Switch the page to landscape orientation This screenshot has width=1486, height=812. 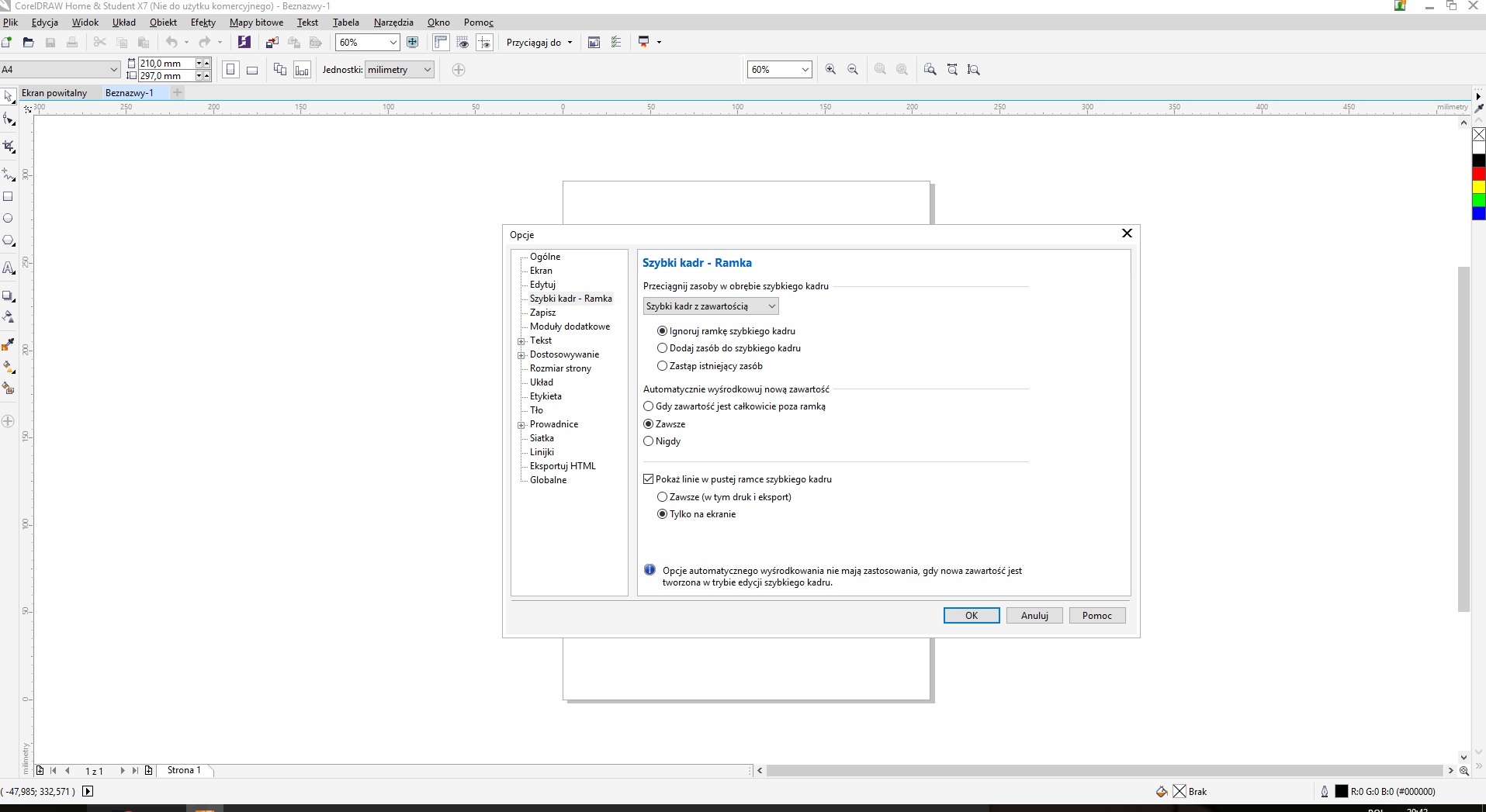click(252, 70)
